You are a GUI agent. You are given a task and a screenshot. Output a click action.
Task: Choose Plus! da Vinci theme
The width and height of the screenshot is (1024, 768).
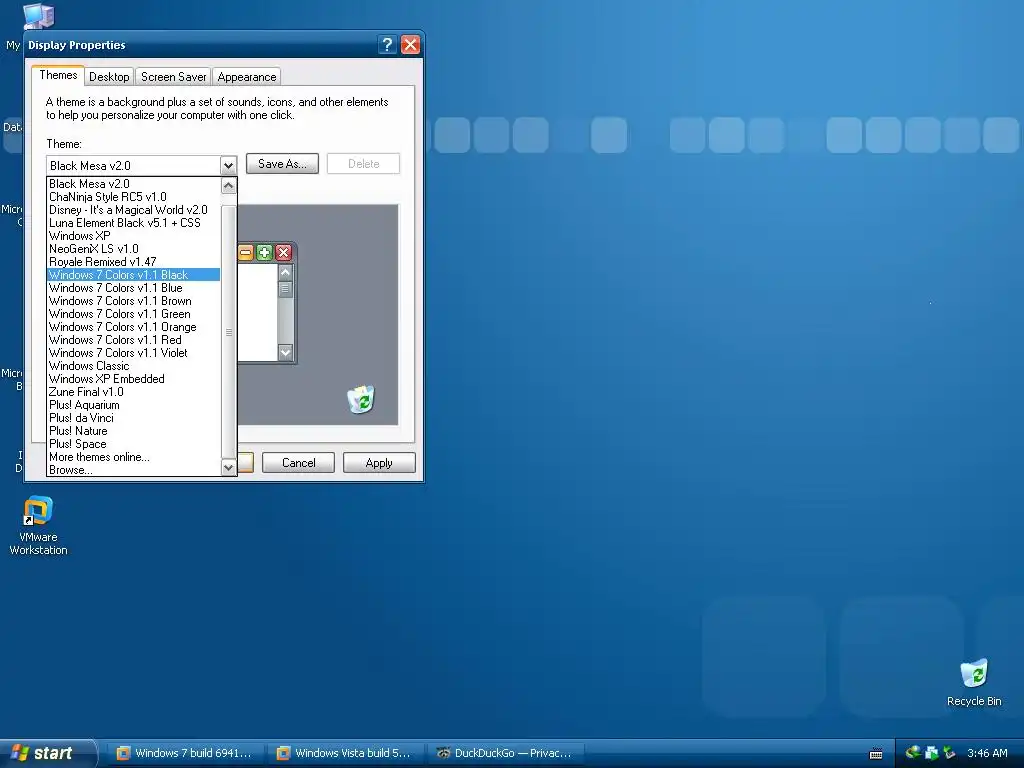pos(133,418)
